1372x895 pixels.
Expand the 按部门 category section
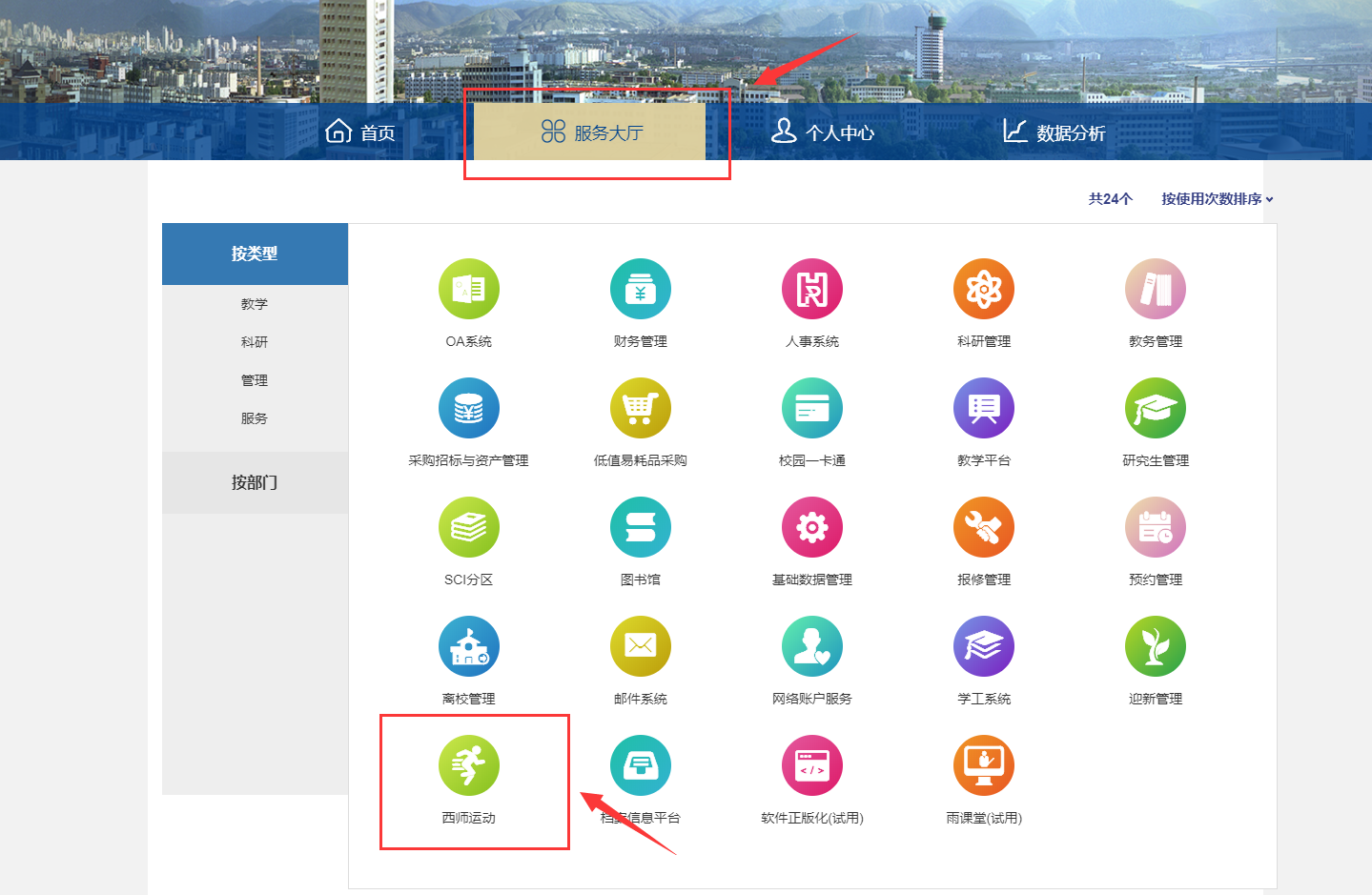coord(255,482)
